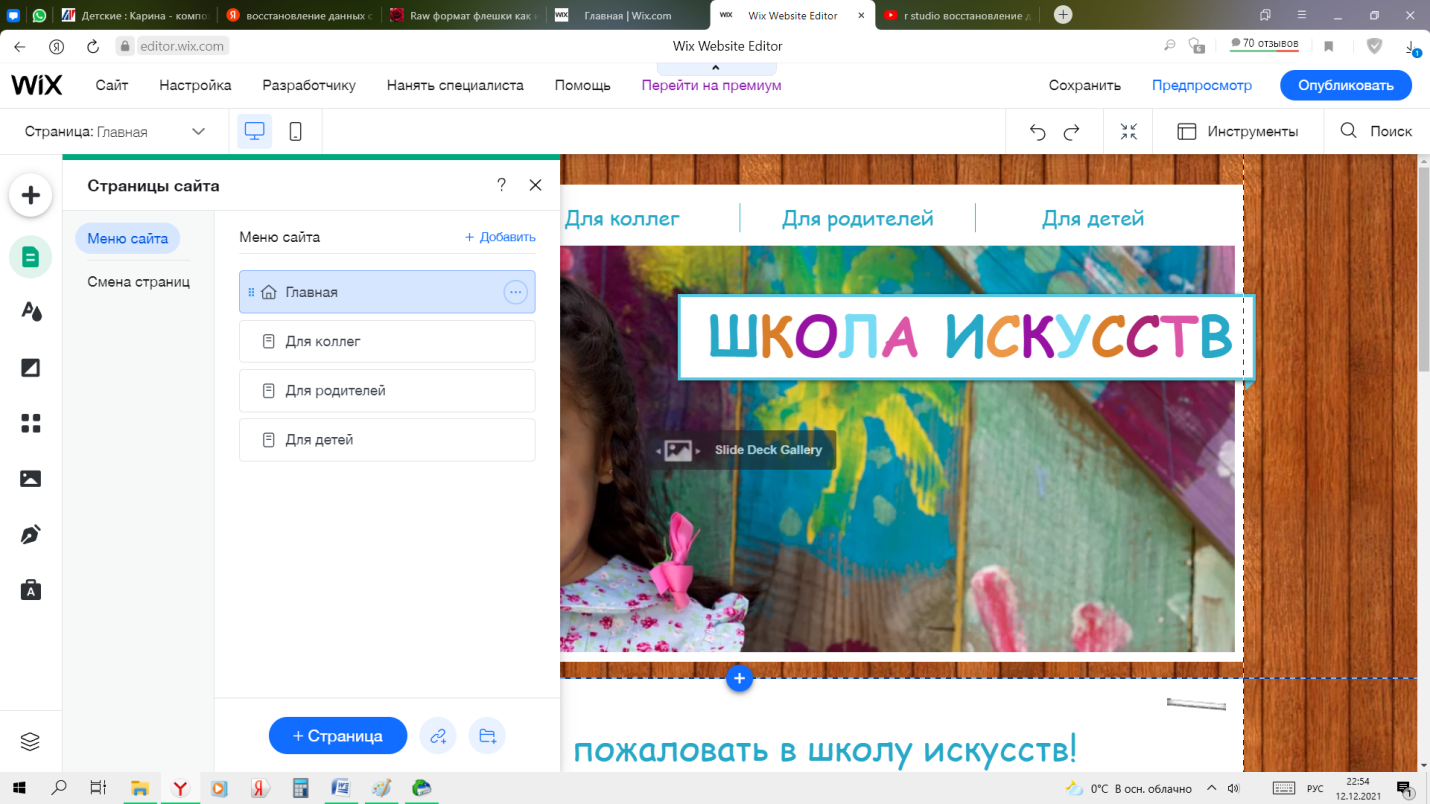Click the Опубликовать button

tap(1346, 85)
